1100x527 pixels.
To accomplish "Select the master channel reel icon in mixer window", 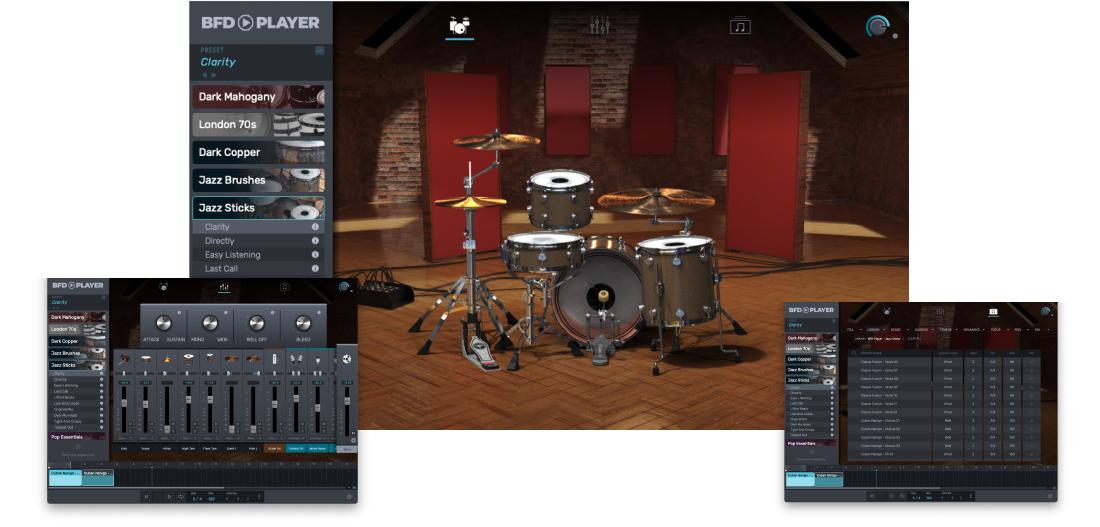I will point(347,359).
